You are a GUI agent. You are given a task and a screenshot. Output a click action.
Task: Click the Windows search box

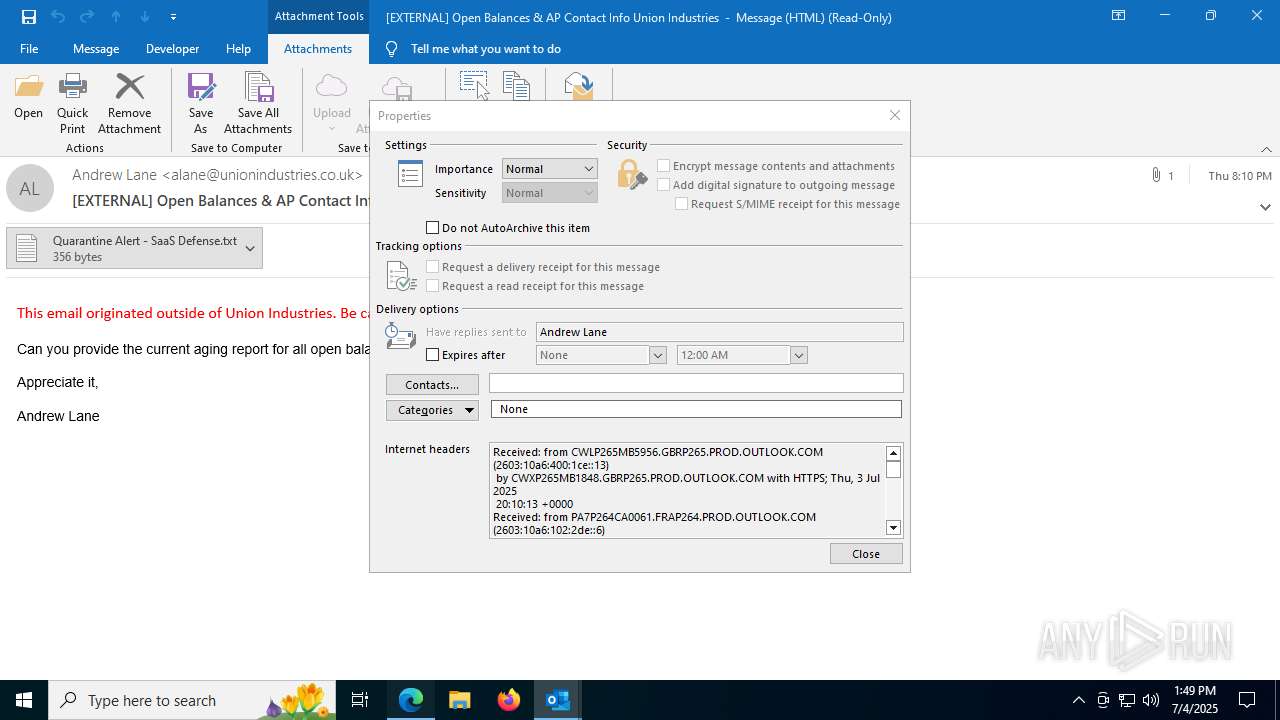[194, 700]
